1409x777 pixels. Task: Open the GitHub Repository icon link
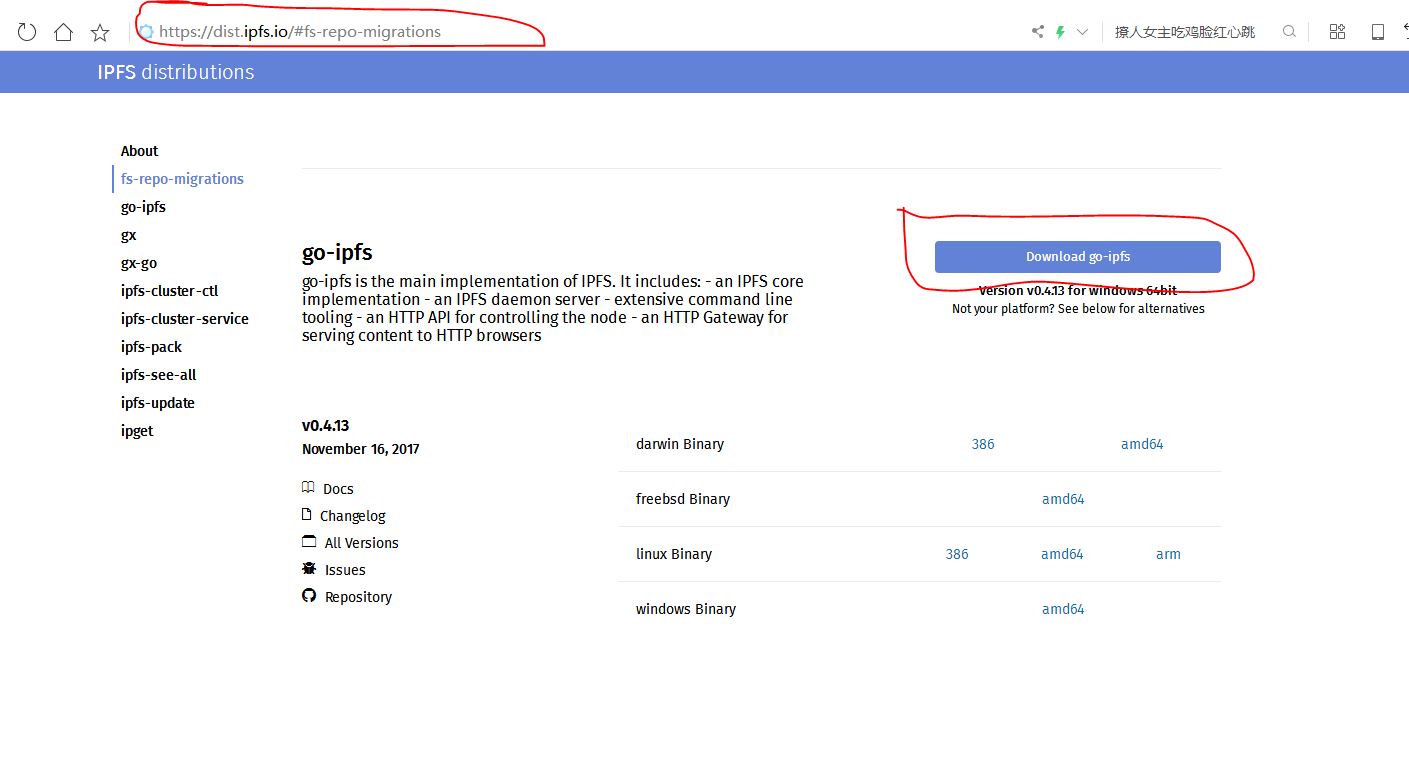tap(309, 596)
